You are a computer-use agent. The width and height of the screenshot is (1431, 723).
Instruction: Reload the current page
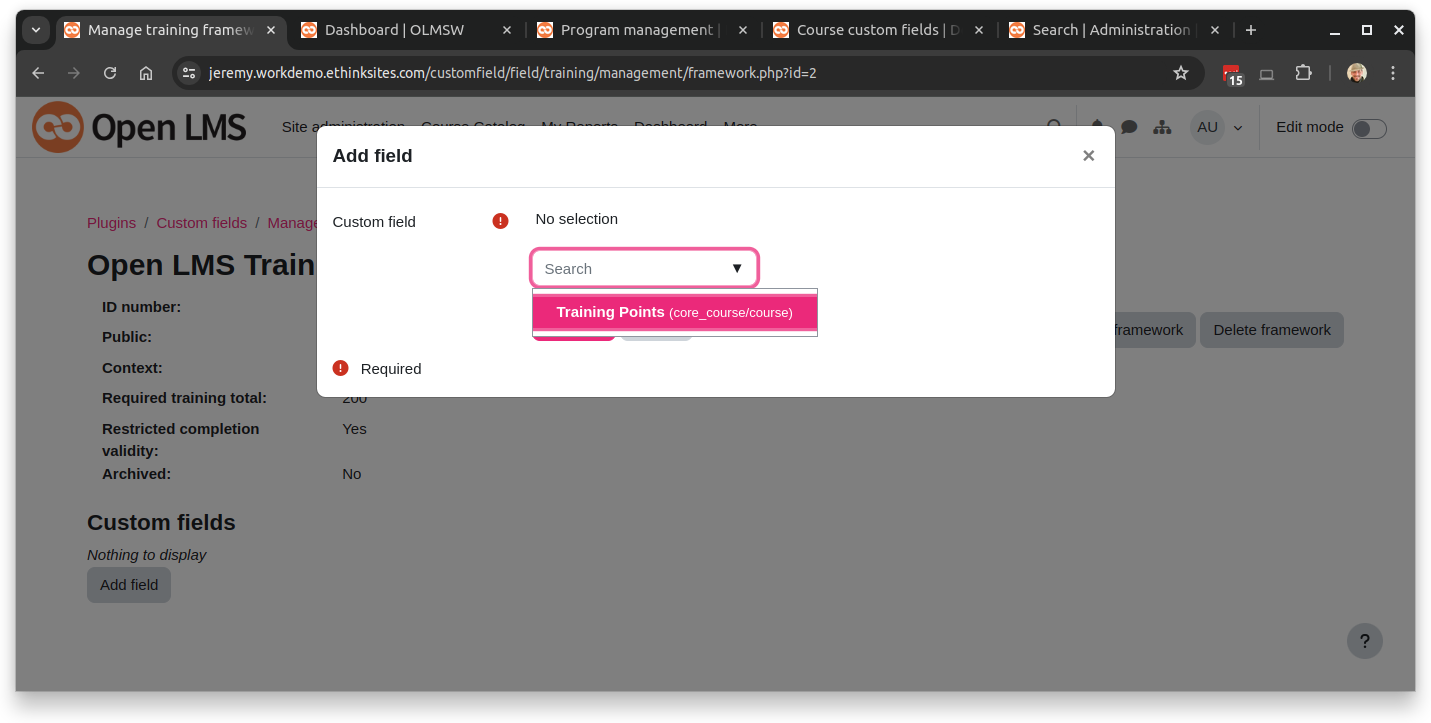(x=110, y=73)
